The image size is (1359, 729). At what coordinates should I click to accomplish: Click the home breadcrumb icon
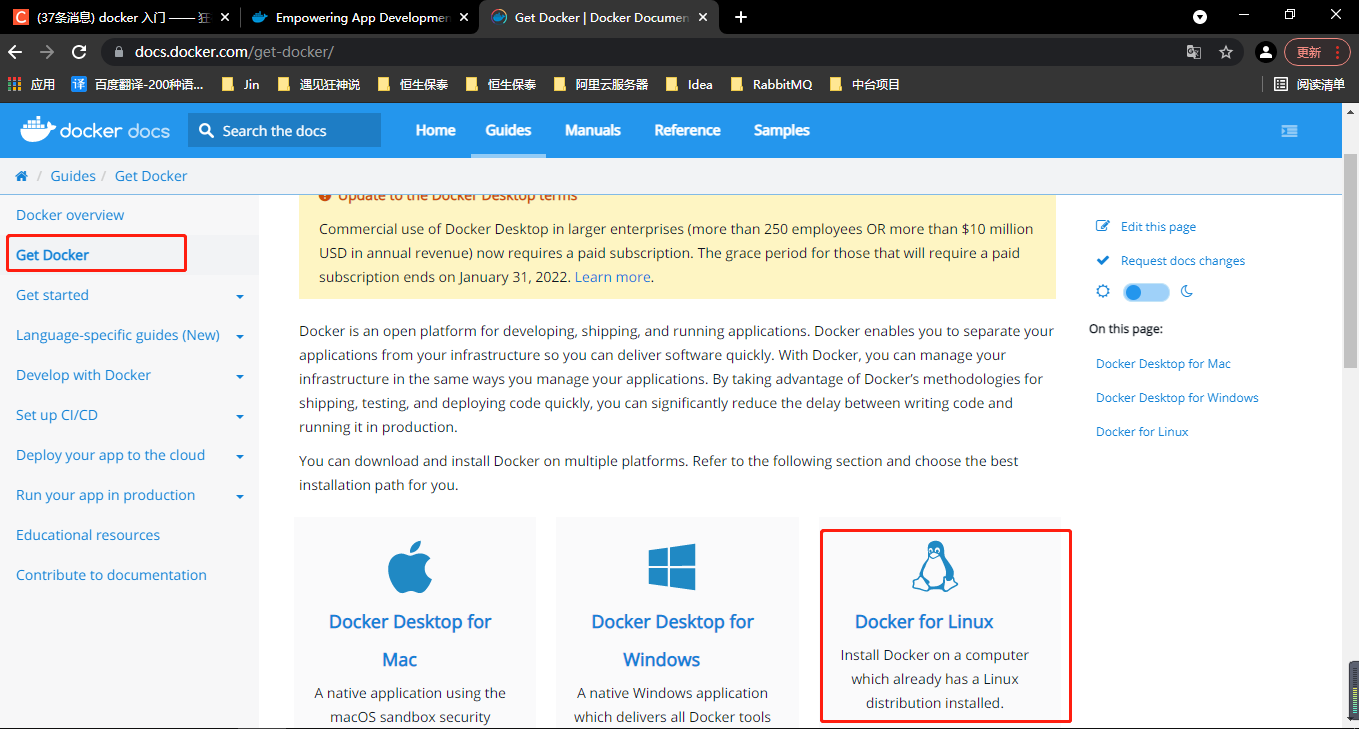pyautogui.click(x=22, y=176)
